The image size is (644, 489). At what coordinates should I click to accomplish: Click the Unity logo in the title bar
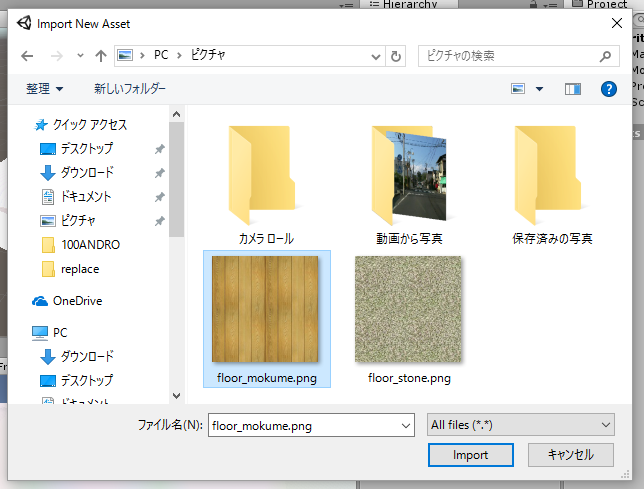(24, 23)
